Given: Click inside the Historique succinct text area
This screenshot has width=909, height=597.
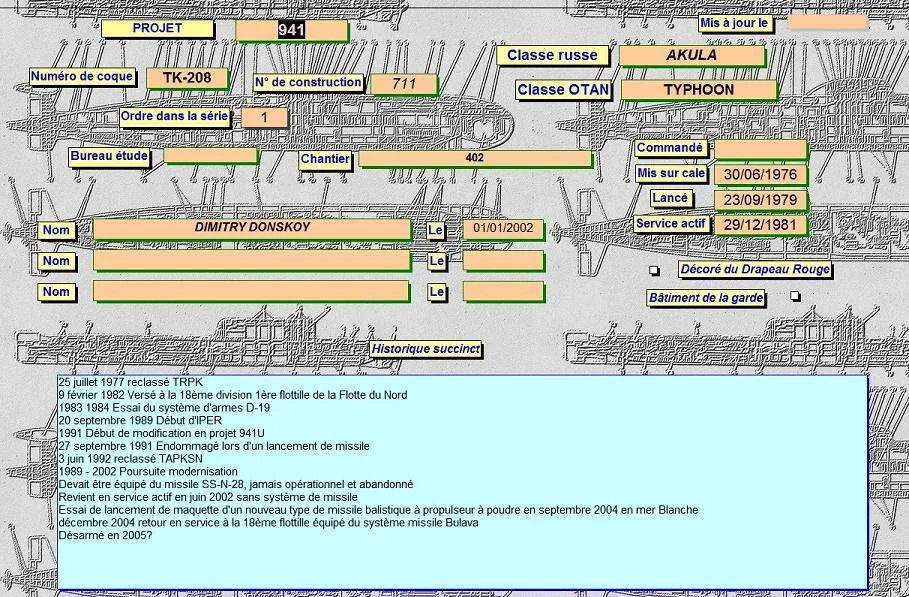Looking at the screenshot, I should tap(460, 480).
